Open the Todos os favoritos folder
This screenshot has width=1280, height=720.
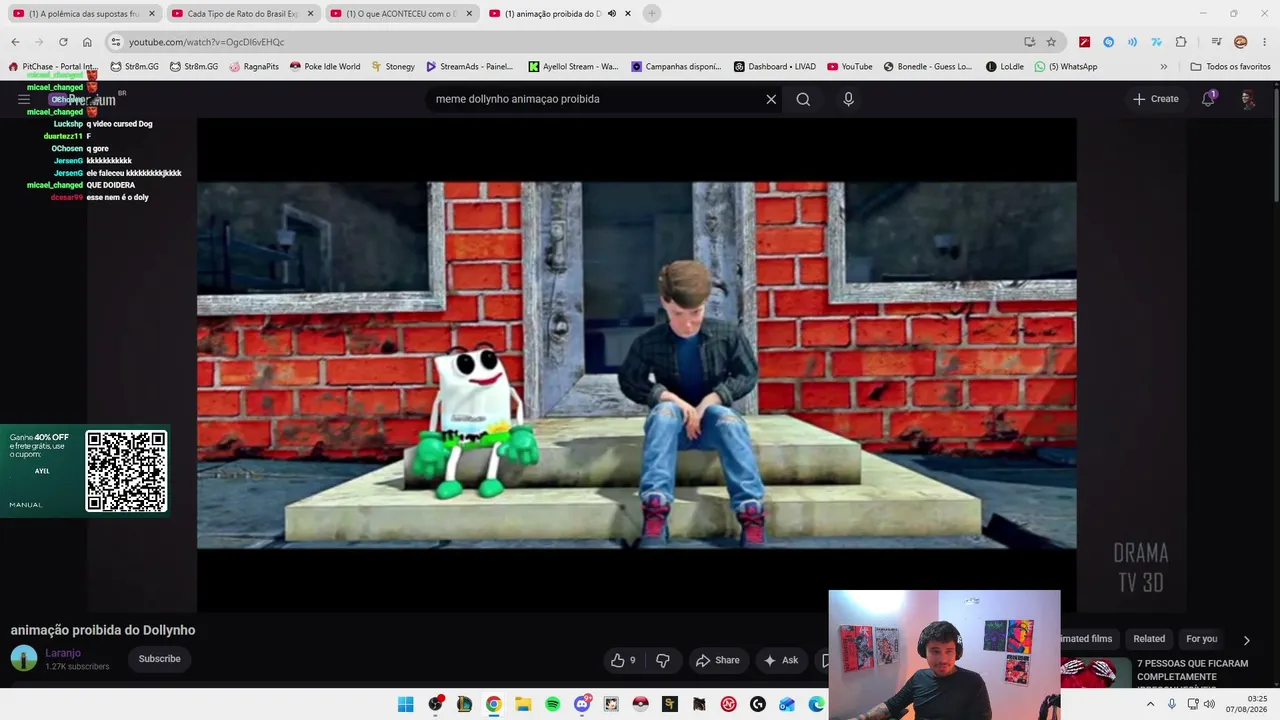pyautogui.click(x=1230, y=67)
